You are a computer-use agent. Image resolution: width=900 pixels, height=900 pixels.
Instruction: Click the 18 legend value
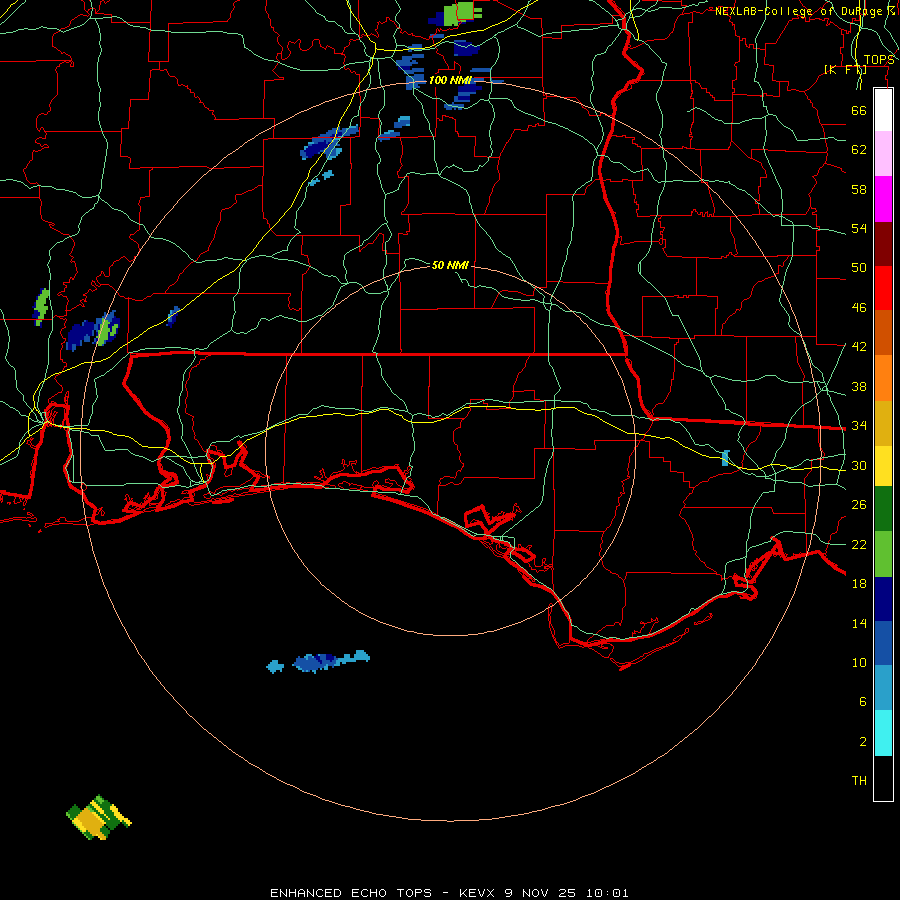click(x=859, y=584)
